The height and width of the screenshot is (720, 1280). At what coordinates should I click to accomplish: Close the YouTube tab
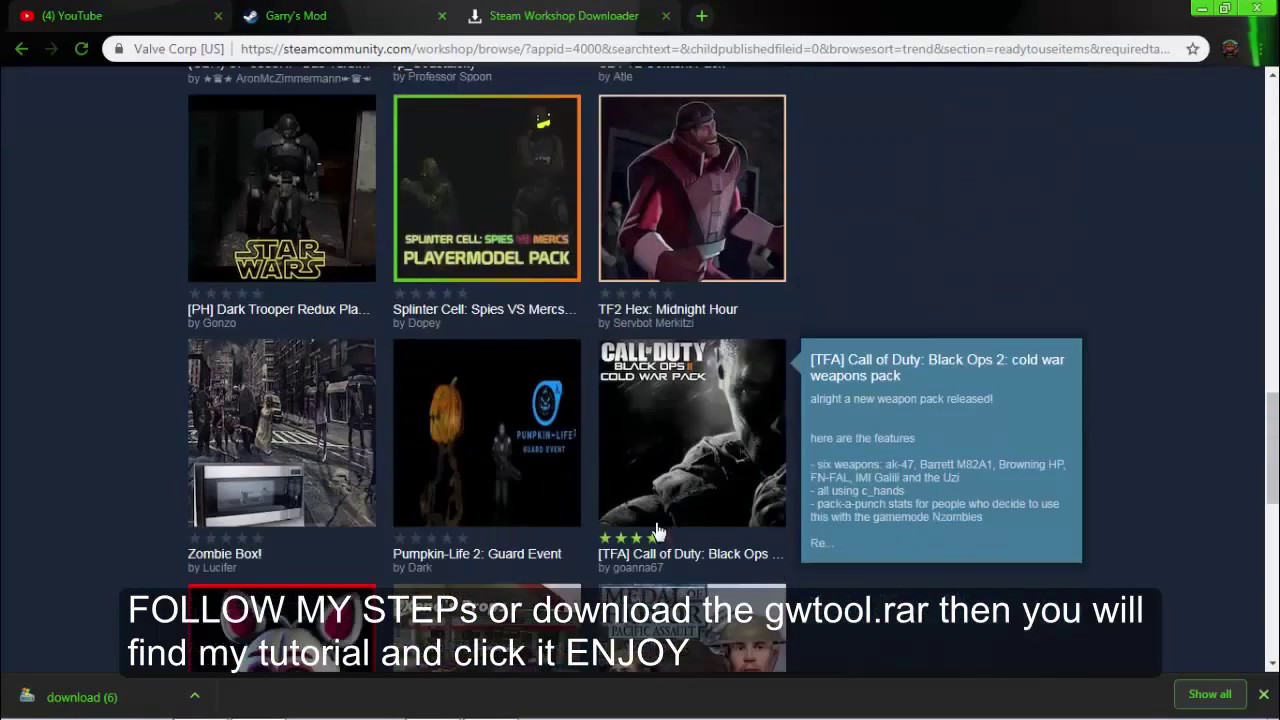218,16
